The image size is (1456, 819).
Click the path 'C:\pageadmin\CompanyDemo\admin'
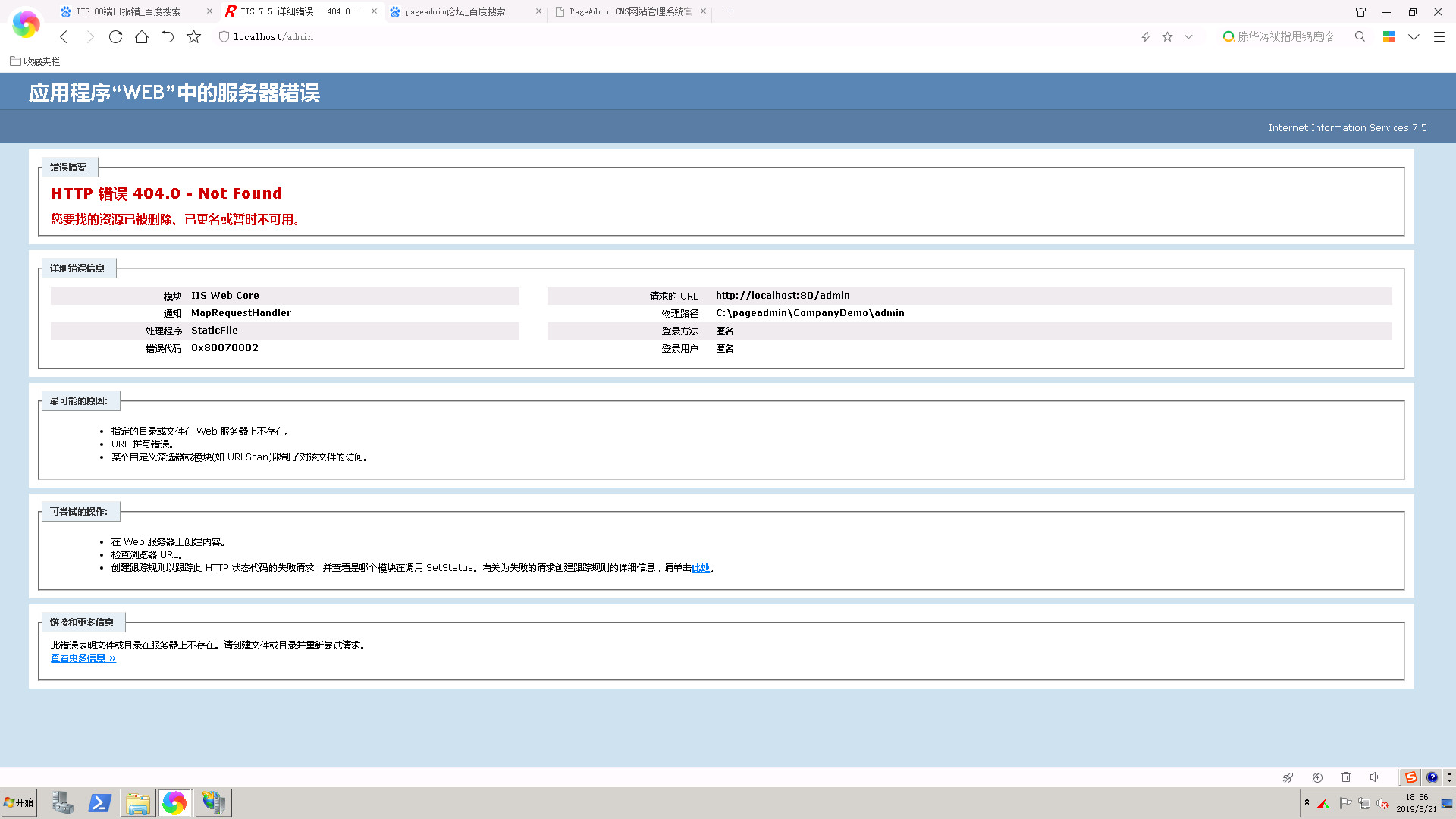(x=810, y=313)
